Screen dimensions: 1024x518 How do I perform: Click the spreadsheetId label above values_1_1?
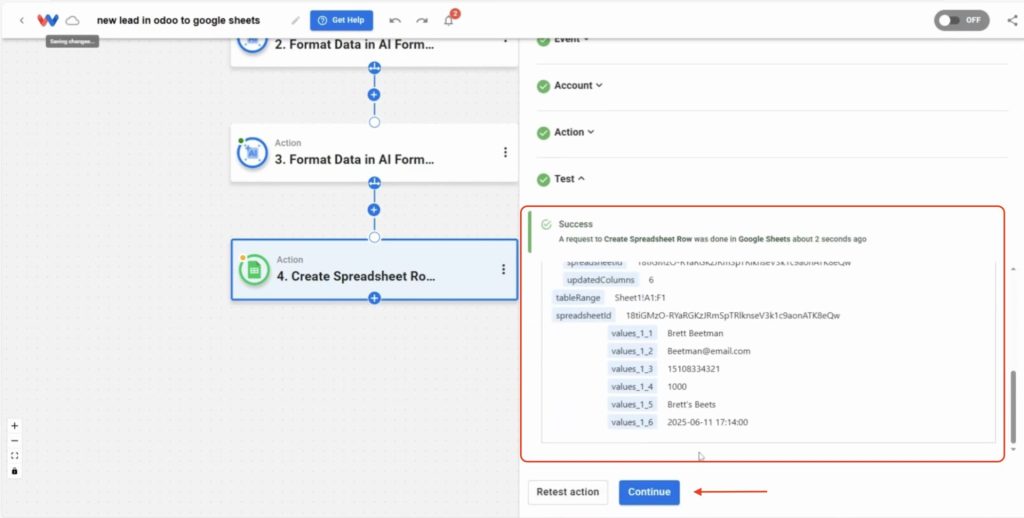584,316
